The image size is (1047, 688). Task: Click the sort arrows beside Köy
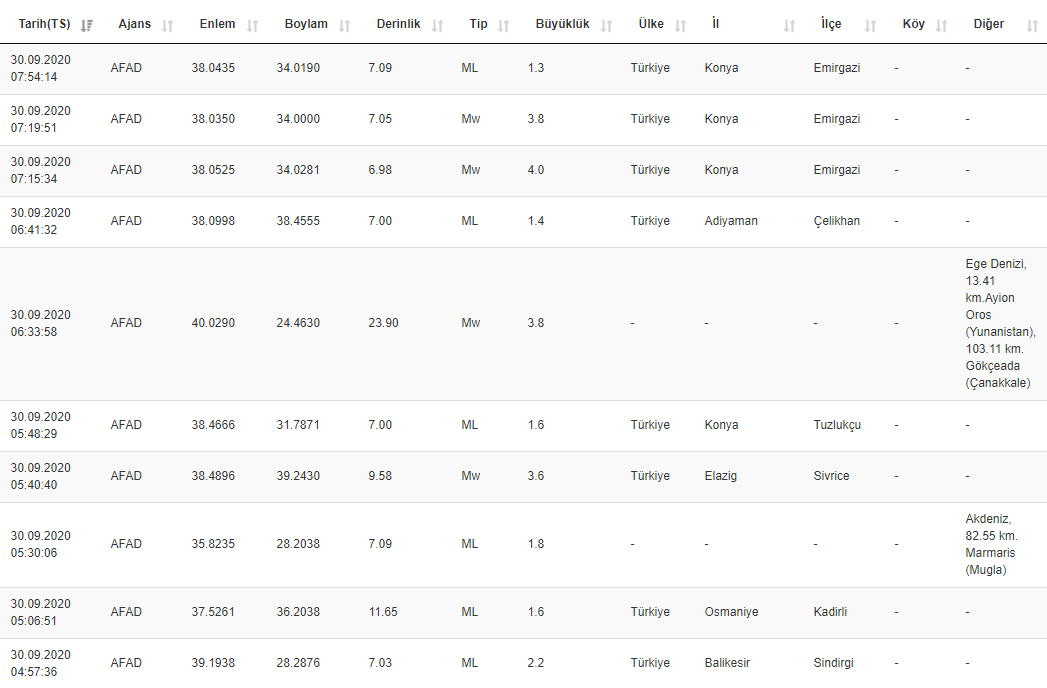pyautogui.click(x=941, y=25)
